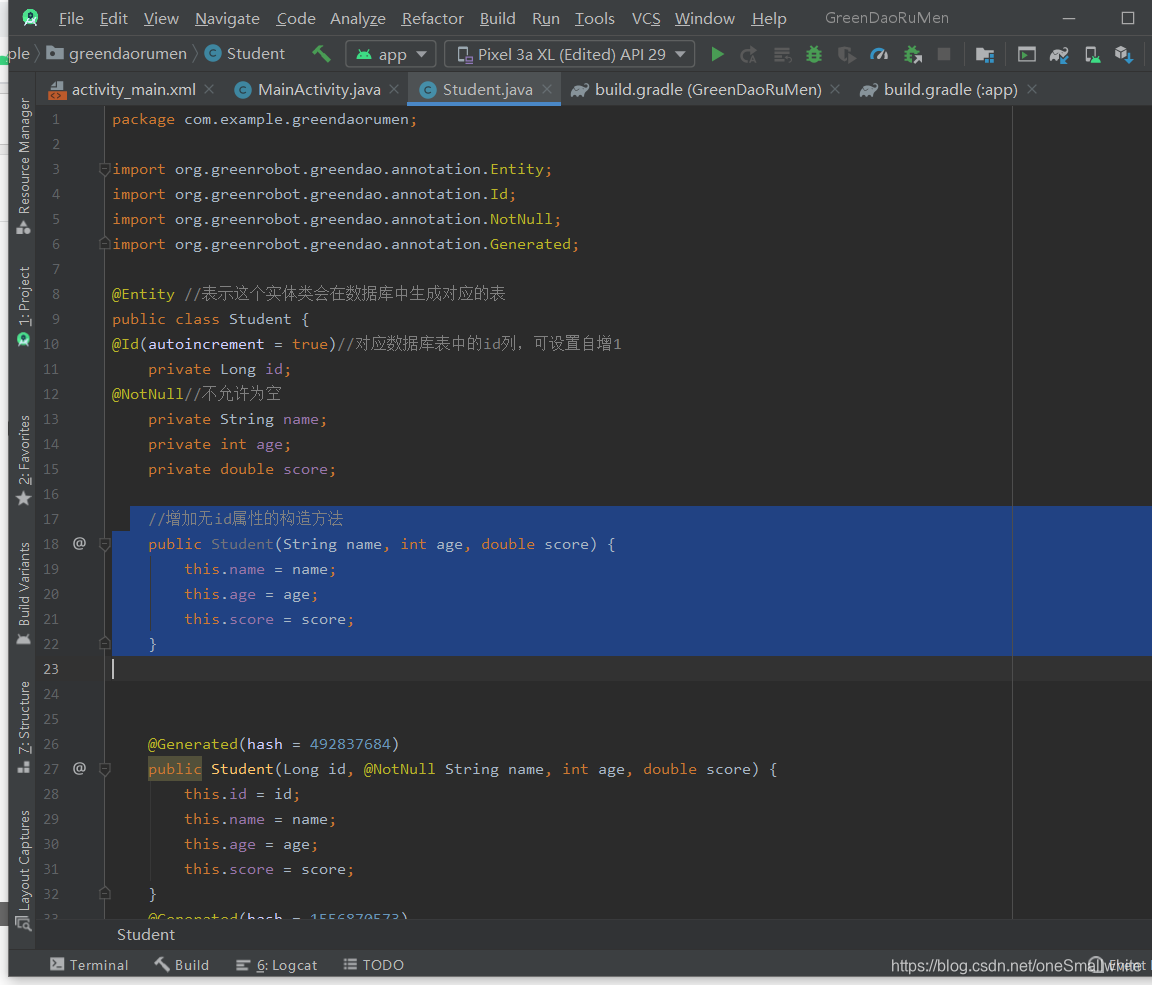
Task: Close the activity_main.xml tab
Action: [209, 89]
